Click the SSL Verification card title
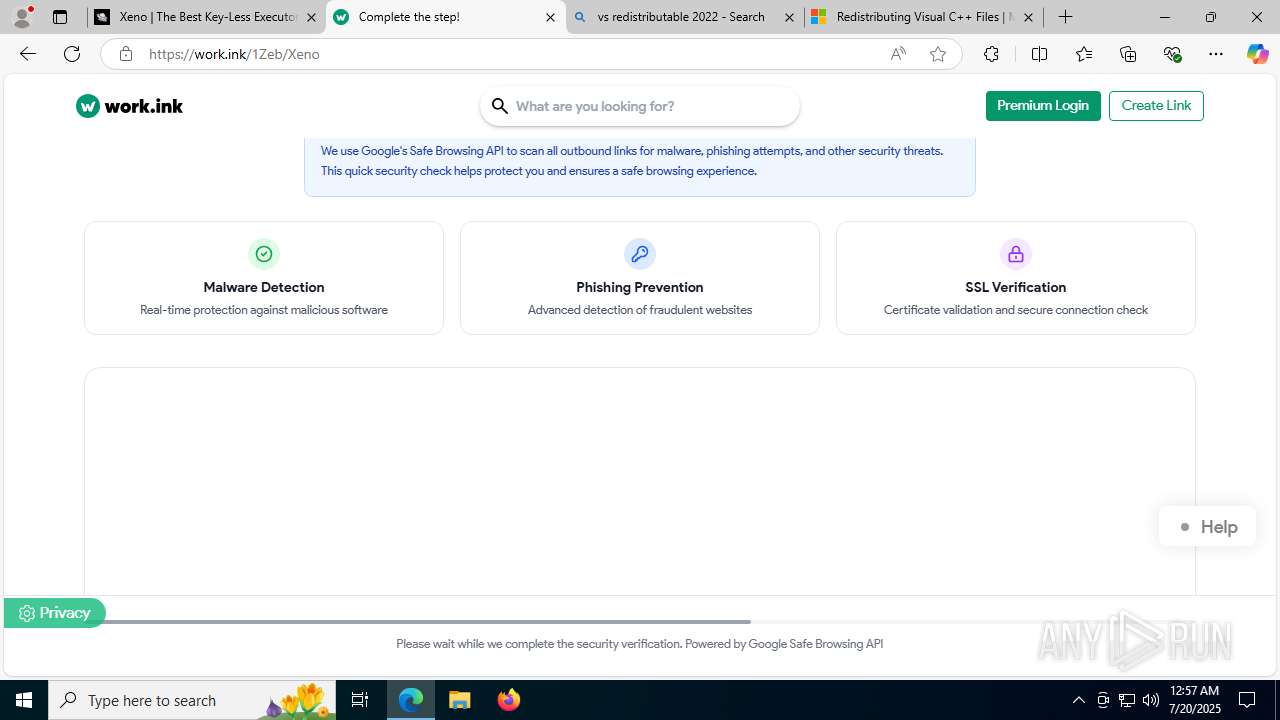Image resolution: width=1280 pixels, height=720 pixels. click(x=1016, y=287)
